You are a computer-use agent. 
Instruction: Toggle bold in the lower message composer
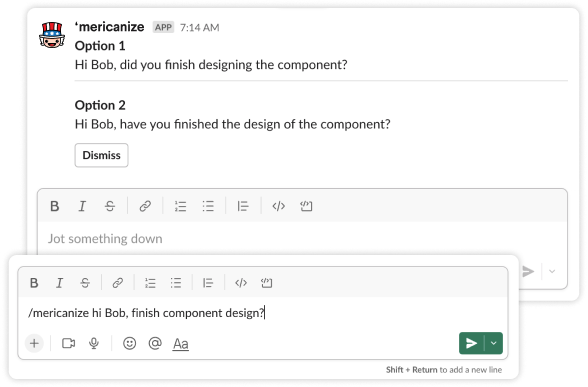[34, 283]
